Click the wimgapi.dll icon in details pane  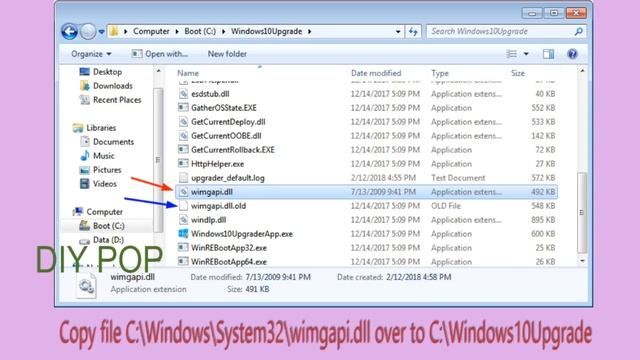(87, 286)
